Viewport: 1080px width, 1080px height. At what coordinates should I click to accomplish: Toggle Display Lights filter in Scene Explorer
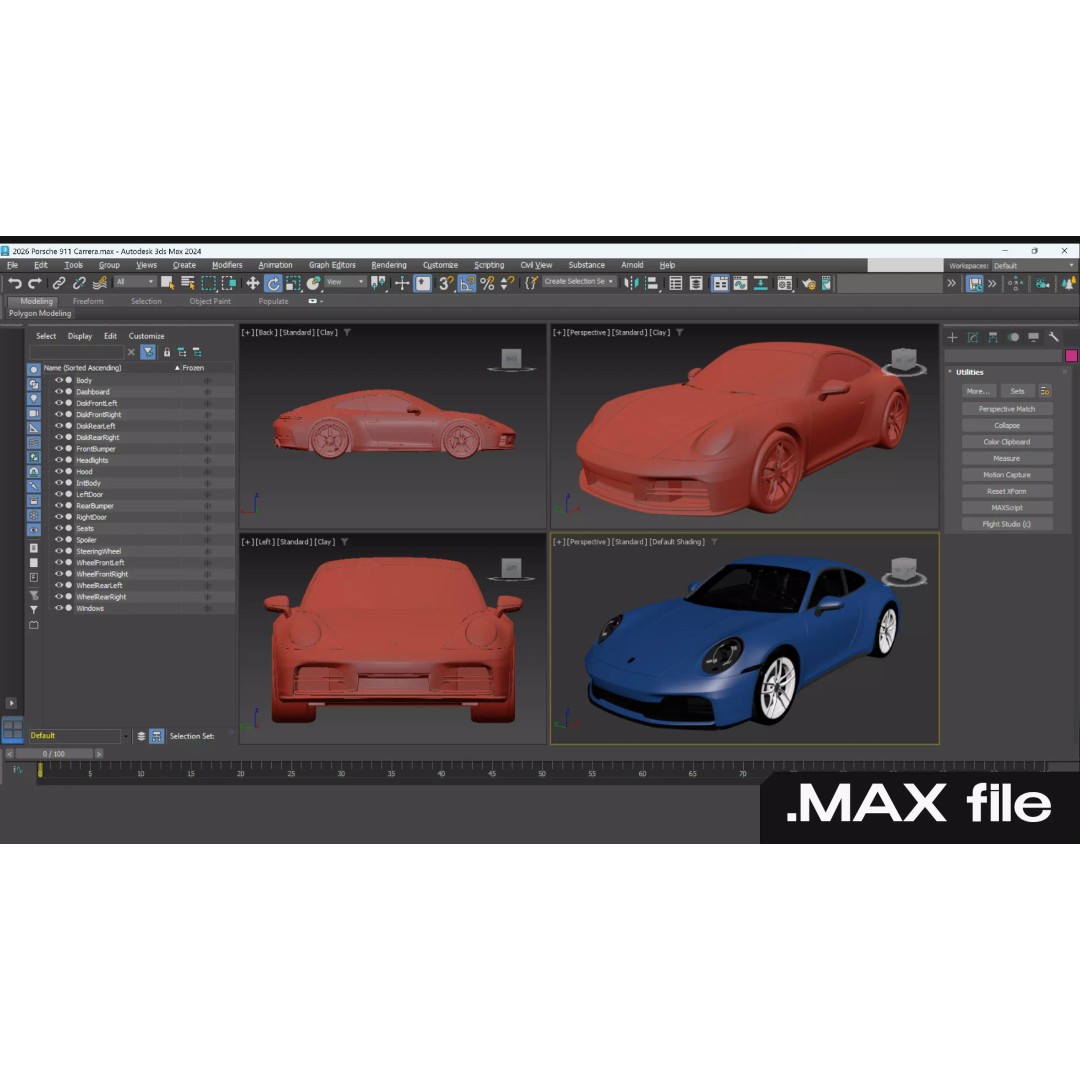point(34,399)
